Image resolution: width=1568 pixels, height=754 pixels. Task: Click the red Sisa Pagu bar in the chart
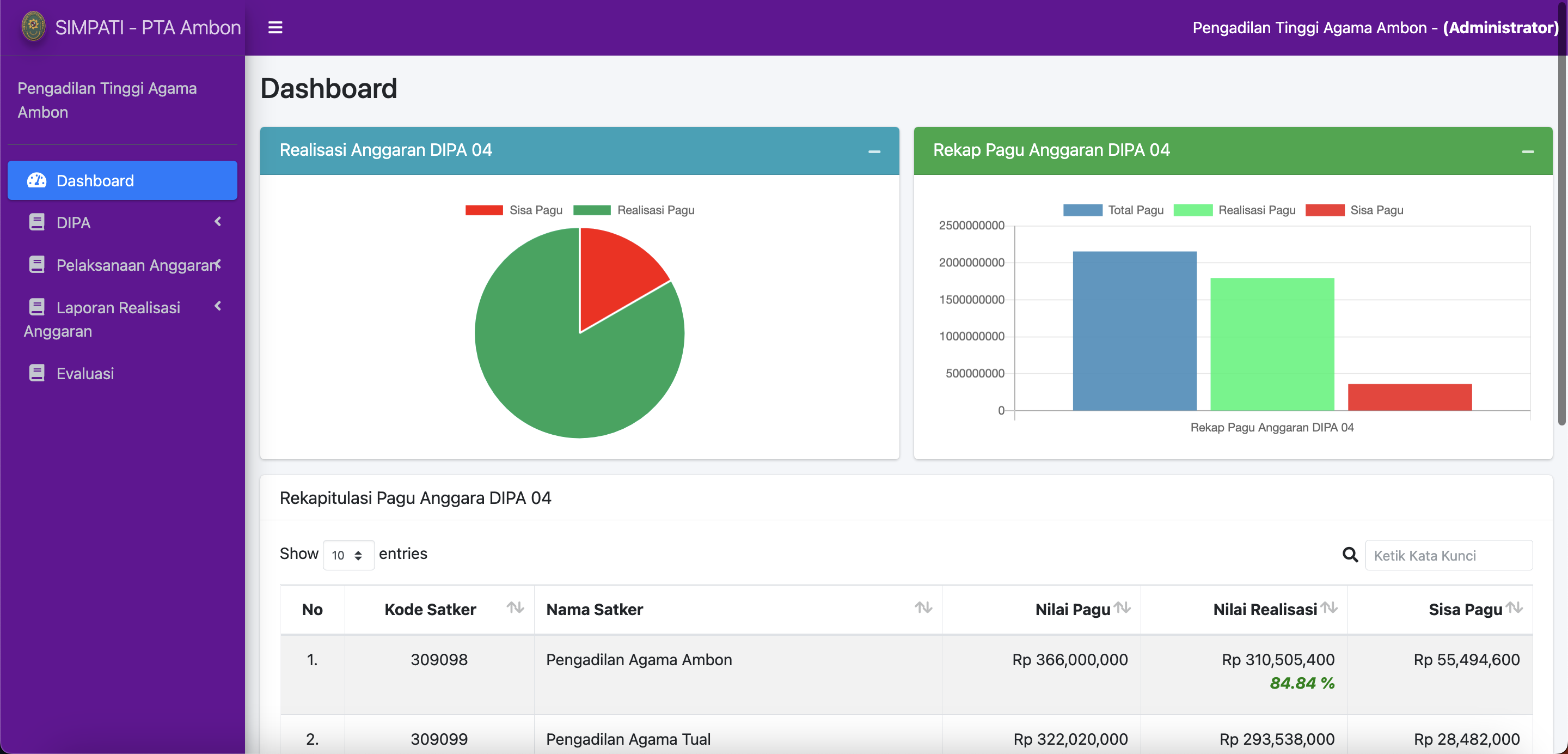[1410, 397]
